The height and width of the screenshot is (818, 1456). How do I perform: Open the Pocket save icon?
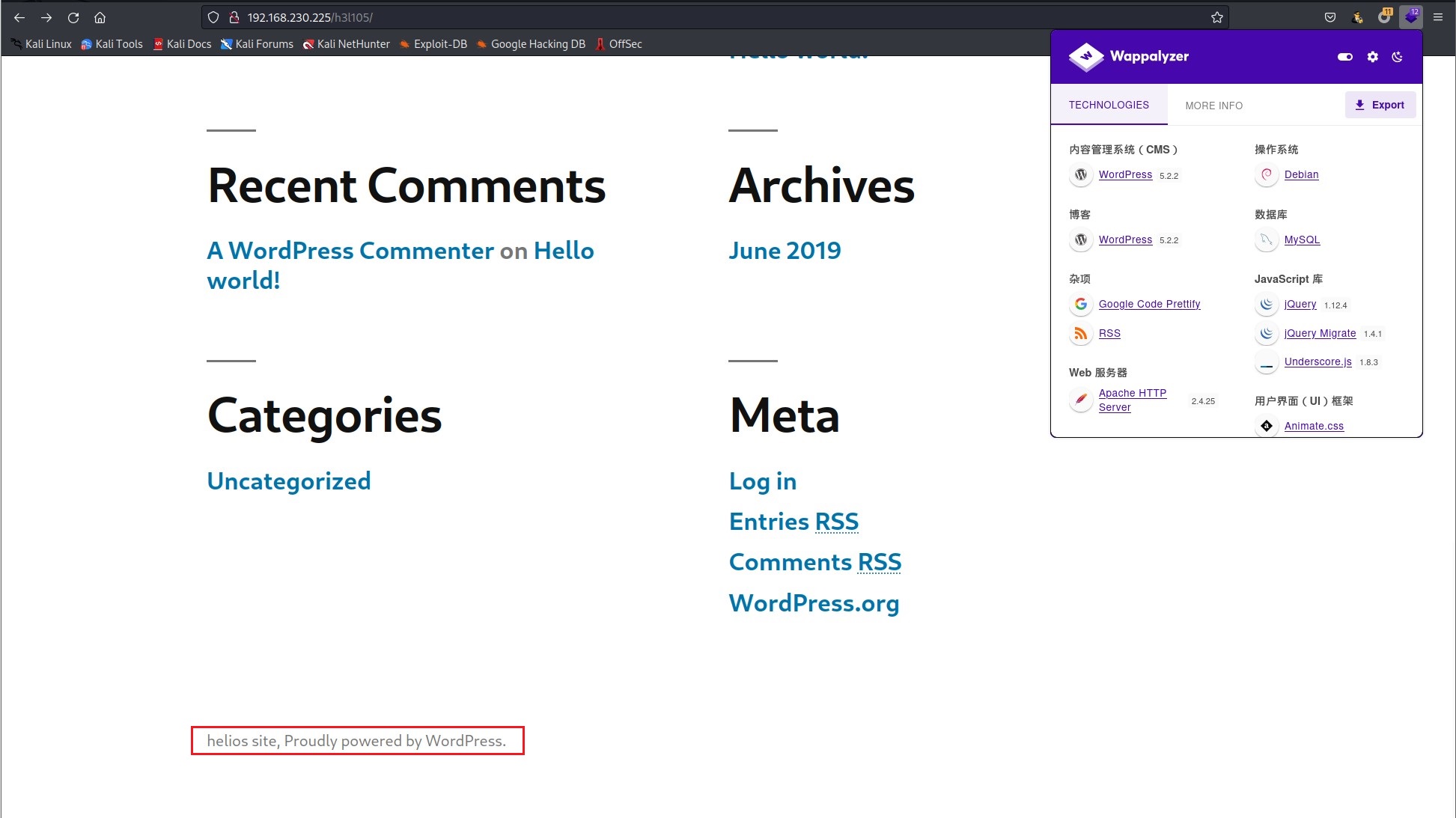coord(1330,17)
